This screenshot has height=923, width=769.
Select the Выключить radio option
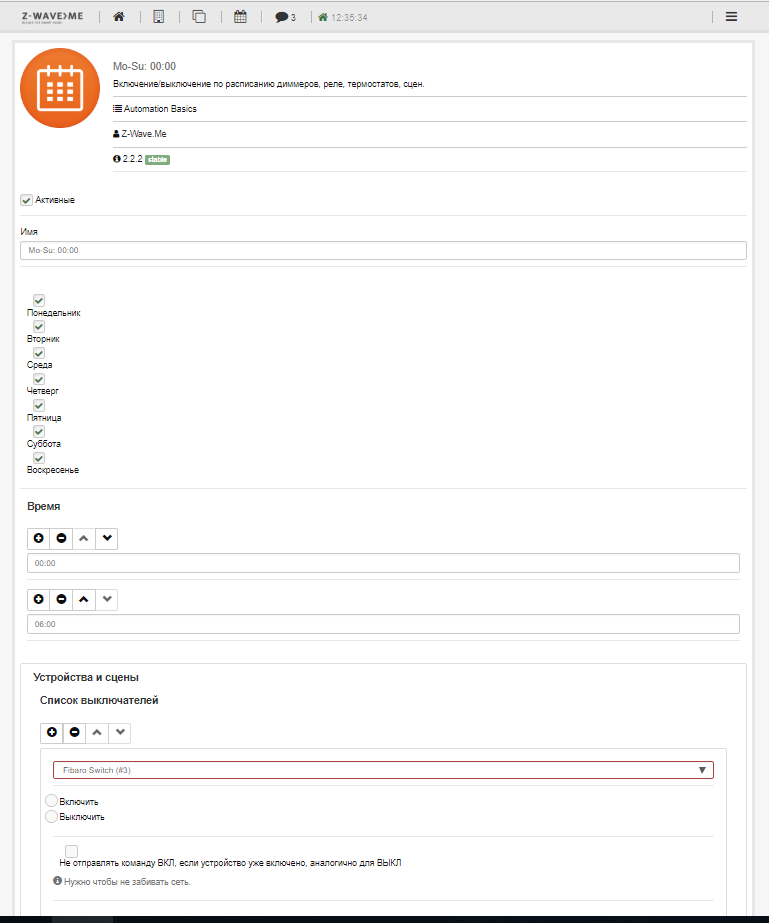tap(53, 816)
